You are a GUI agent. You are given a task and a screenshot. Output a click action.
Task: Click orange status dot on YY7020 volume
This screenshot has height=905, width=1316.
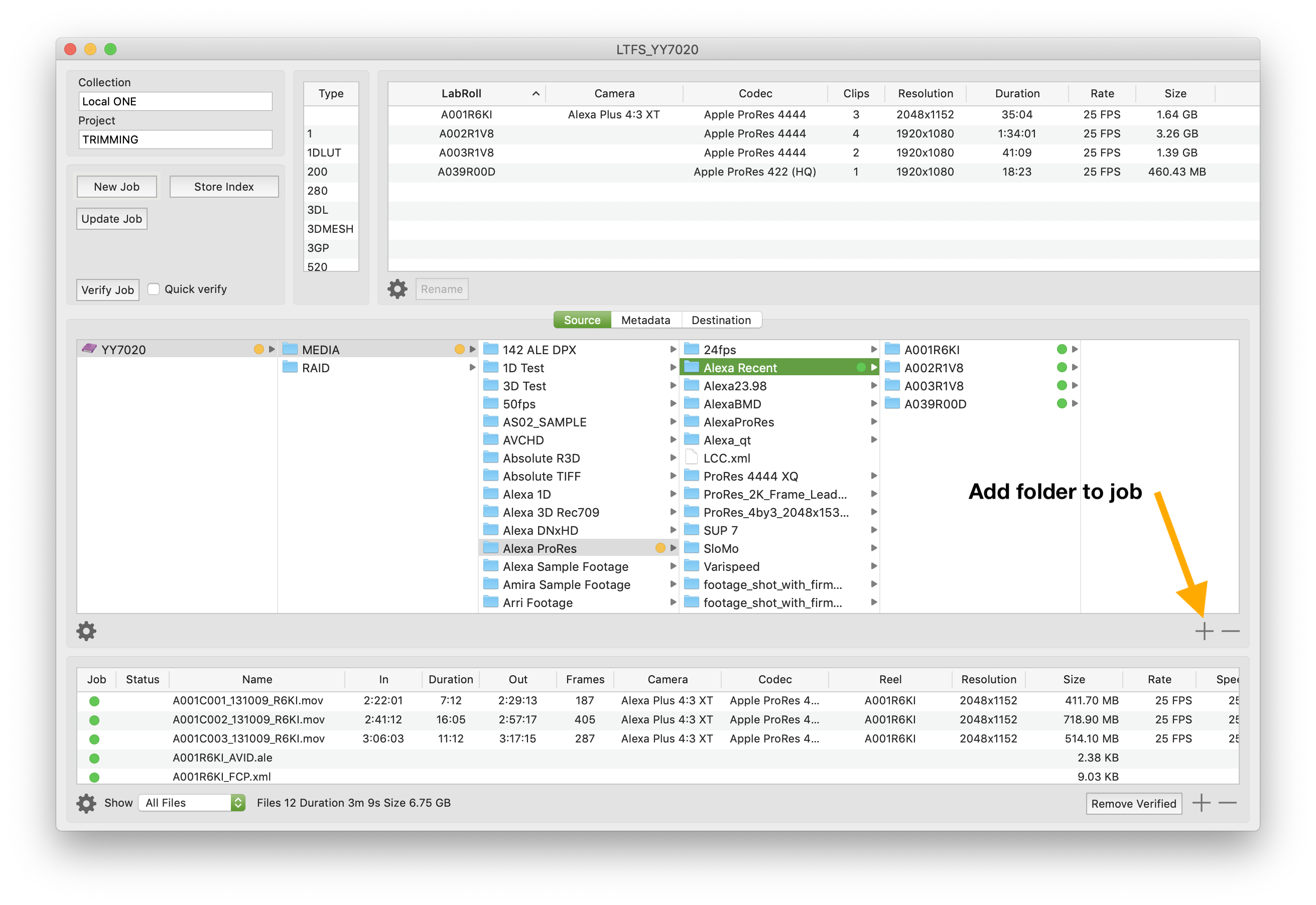tap(258, 349)
